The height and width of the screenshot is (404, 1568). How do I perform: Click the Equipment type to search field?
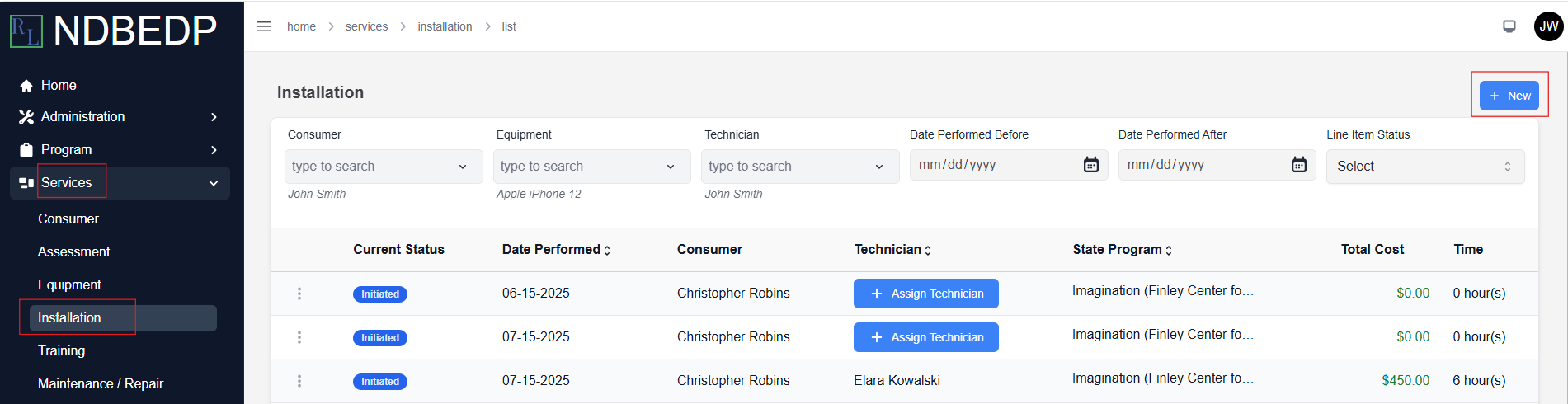tap(592, 167)
